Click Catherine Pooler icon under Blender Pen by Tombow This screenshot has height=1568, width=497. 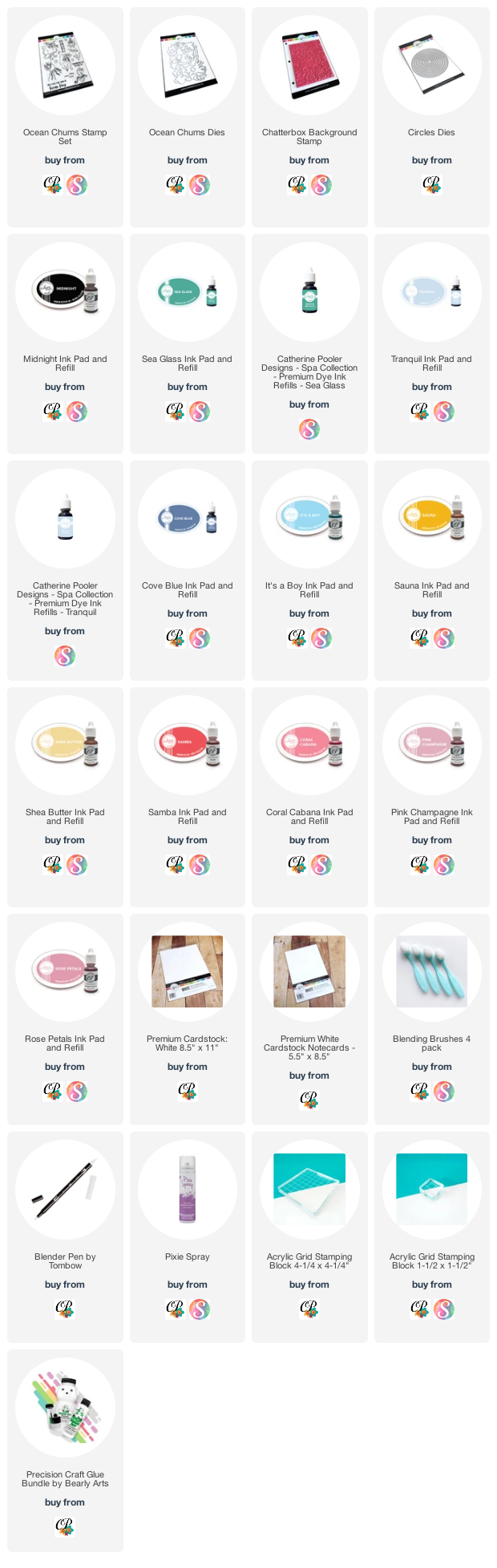pyautogui.click(x=65, y=1309)
